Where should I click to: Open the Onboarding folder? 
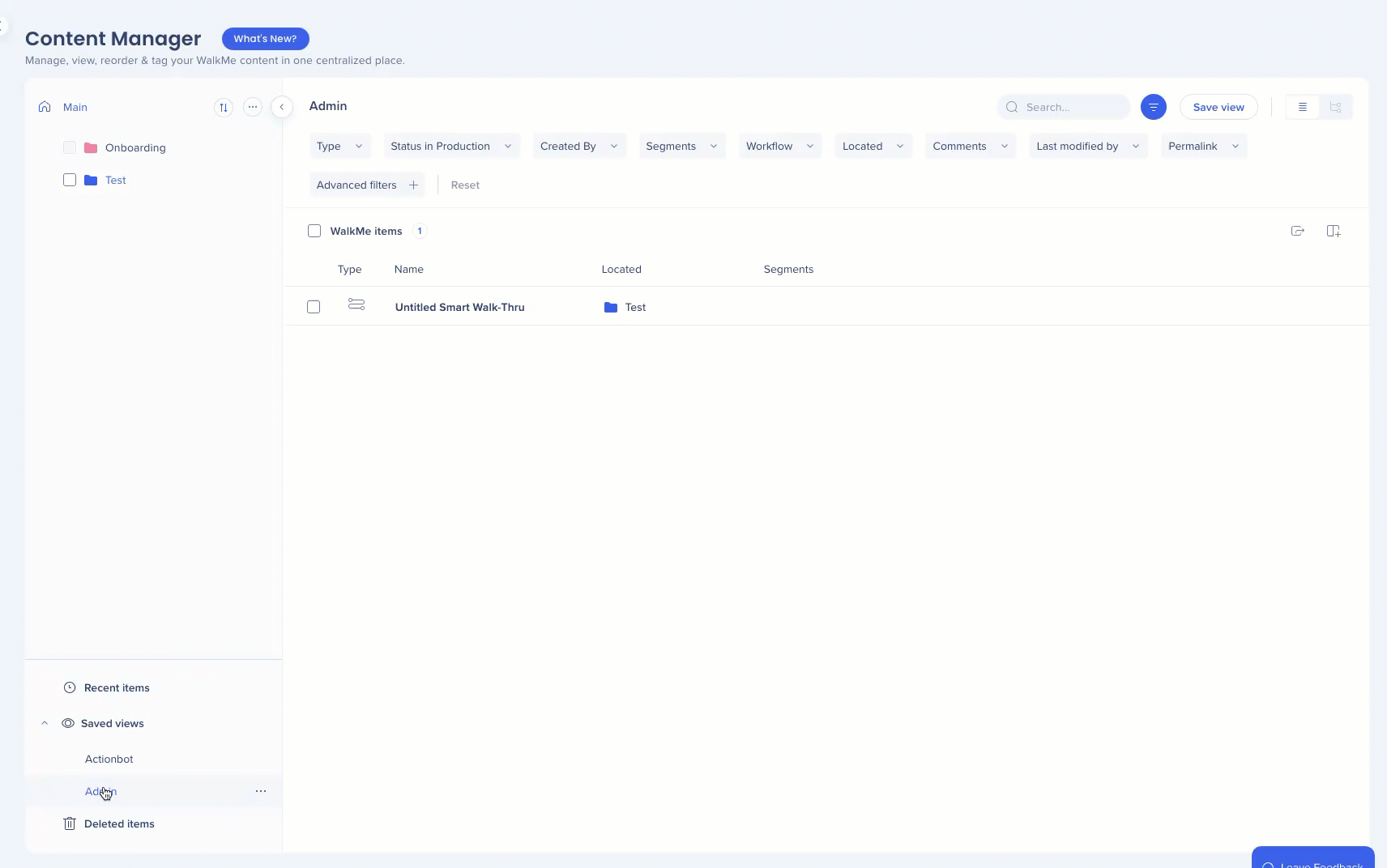[x=135, y=147]
